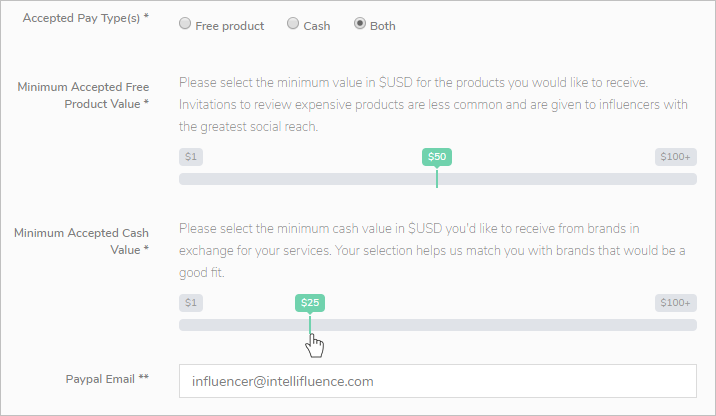This screenshot has width=716, height=416.
Task: Select the Free product radio button
Action: [x=185, y=25]
